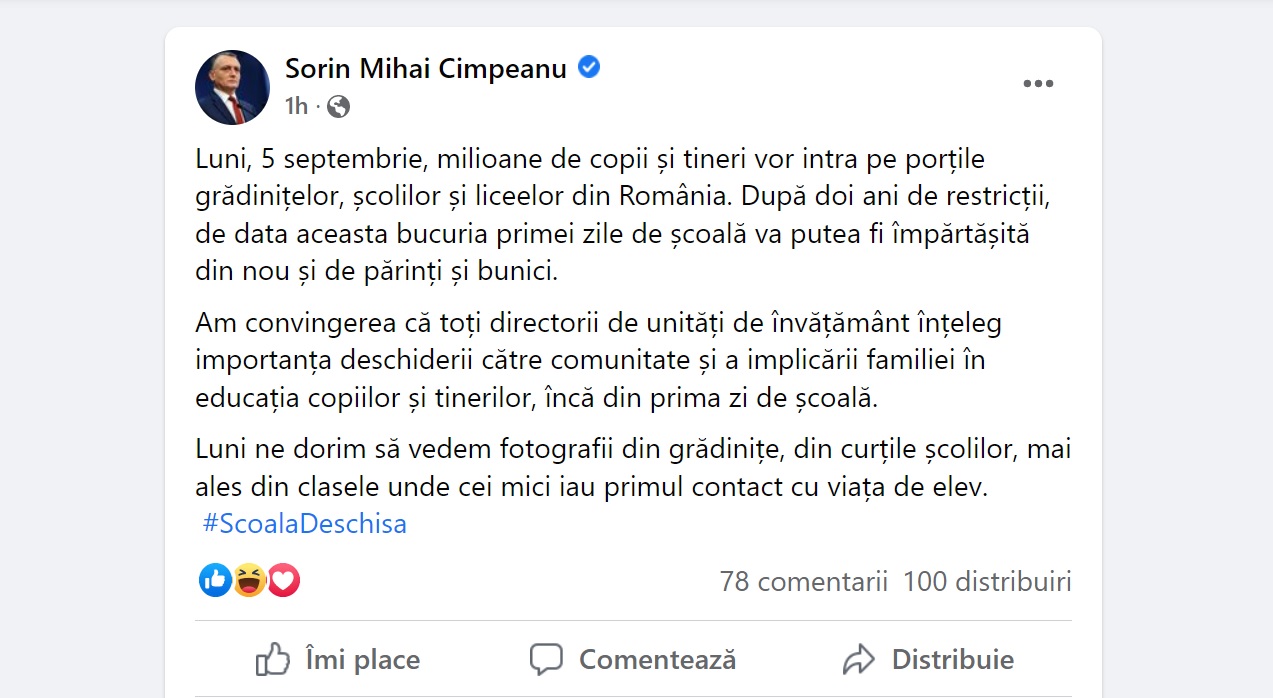
Task: Click the share arrow icon
Action: pyautogui.click(x=859, y=660)
